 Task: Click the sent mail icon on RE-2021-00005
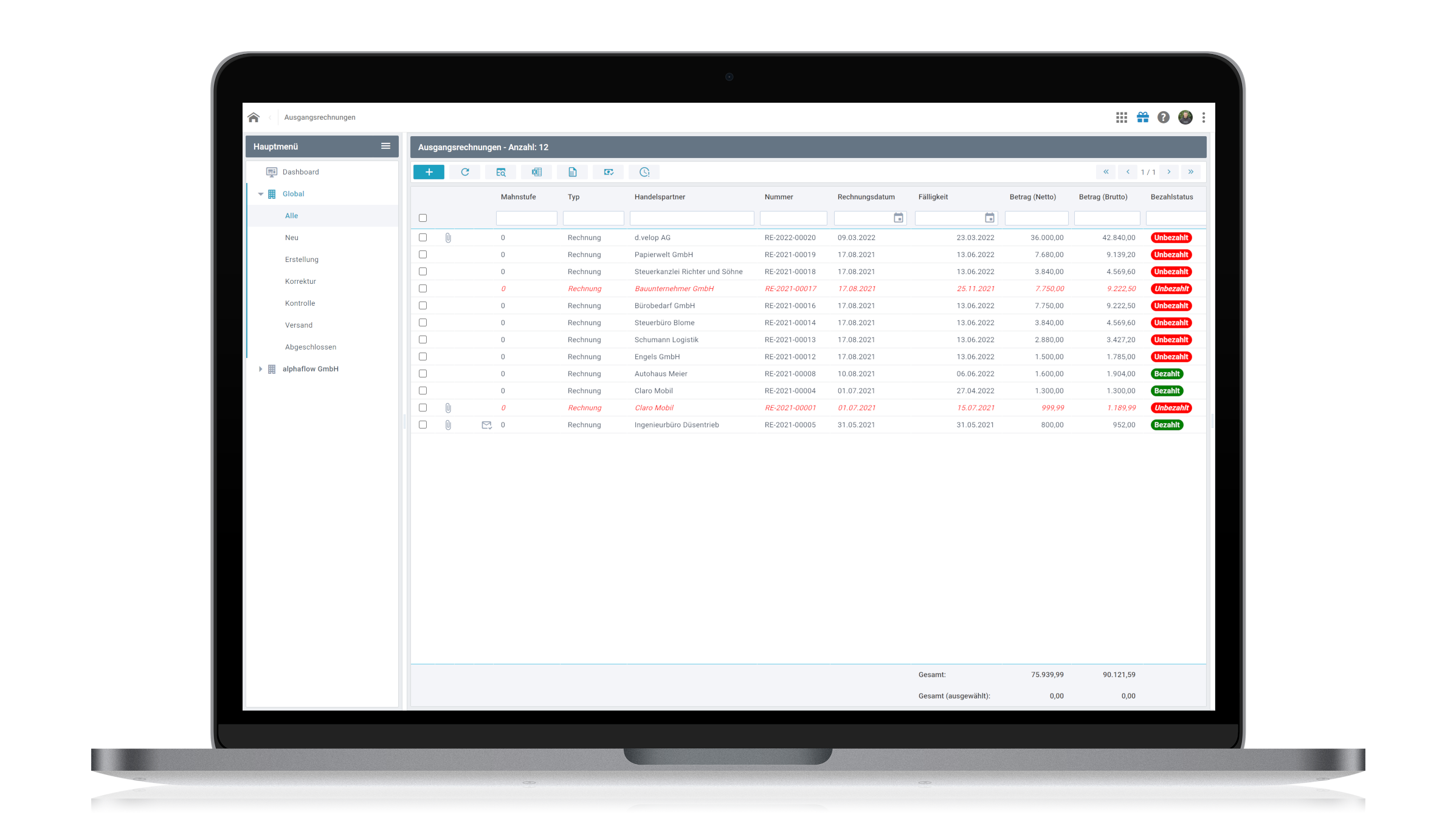[486, 425]
